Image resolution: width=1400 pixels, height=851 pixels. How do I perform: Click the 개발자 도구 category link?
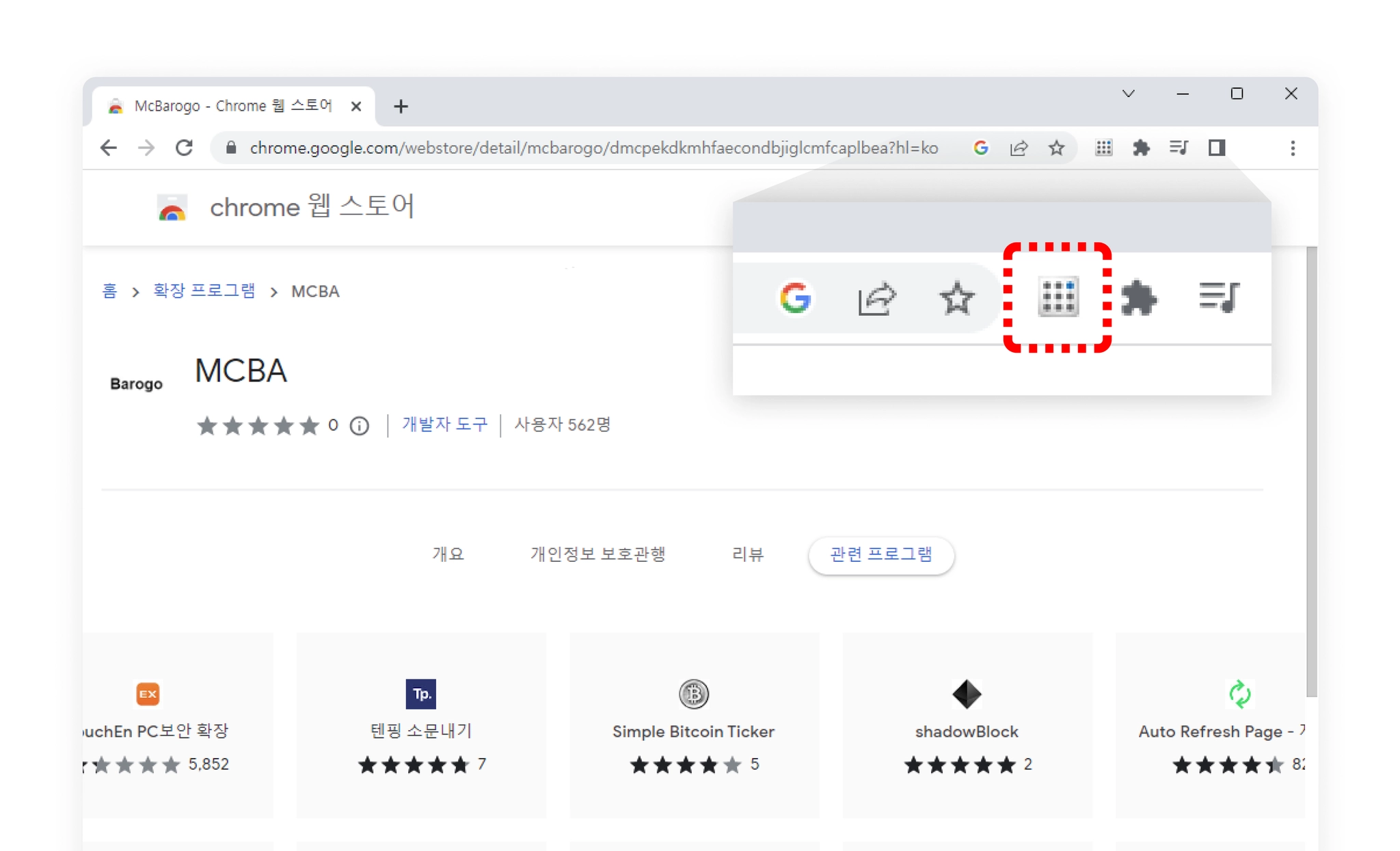coord(444,424)
